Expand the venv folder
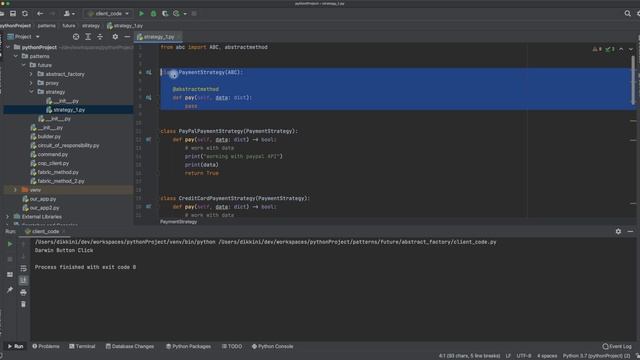The image size is (640, 360). coord(16,190)
